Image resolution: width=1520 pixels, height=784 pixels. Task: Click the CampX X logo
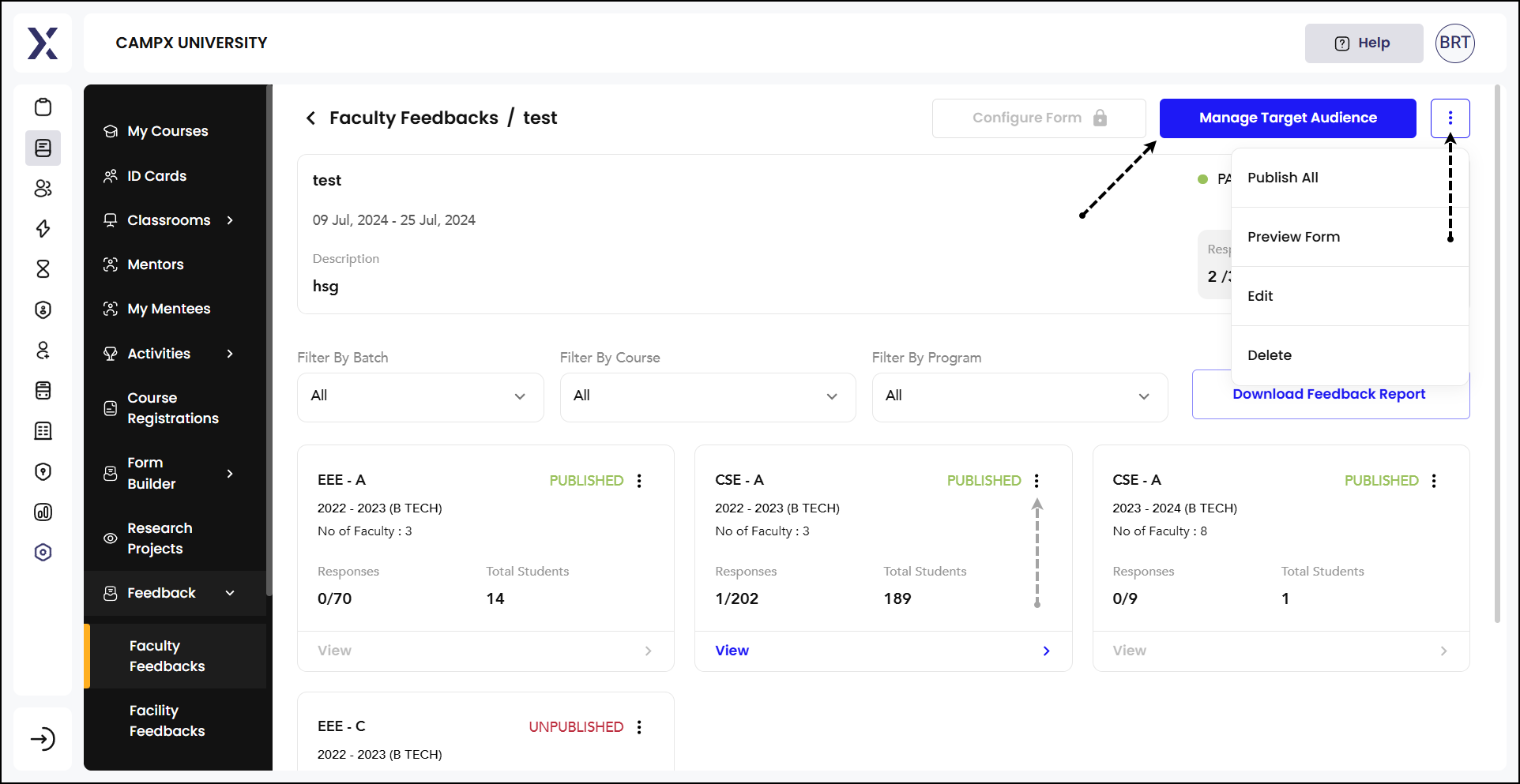click(x=43, y=43)
